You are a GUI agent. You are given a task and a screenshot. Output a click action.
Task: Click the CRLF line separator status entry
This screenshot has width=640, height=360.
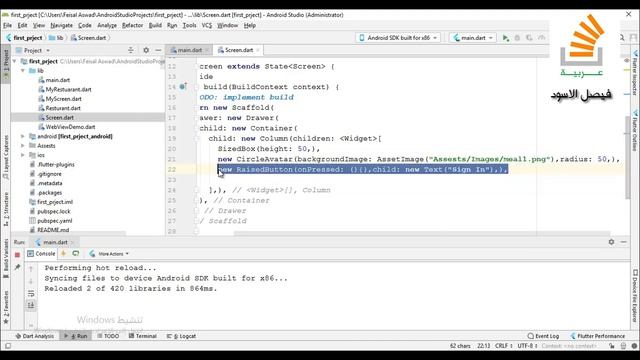pyautogui.click(x=504, y=346)
